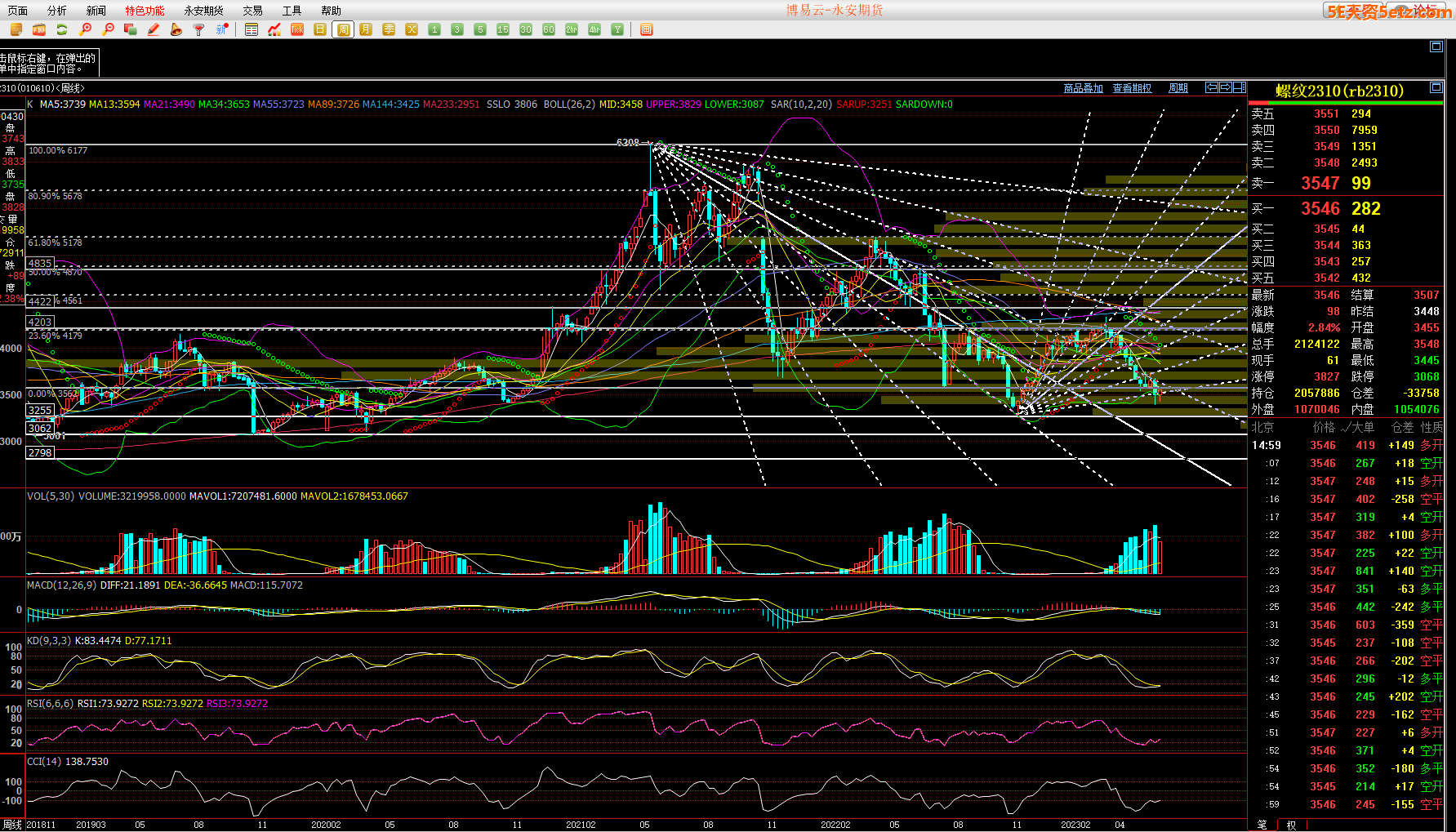The image size is (1456, 832).
Task: Click the next contract right arrow
Action: coord(1225,87)
